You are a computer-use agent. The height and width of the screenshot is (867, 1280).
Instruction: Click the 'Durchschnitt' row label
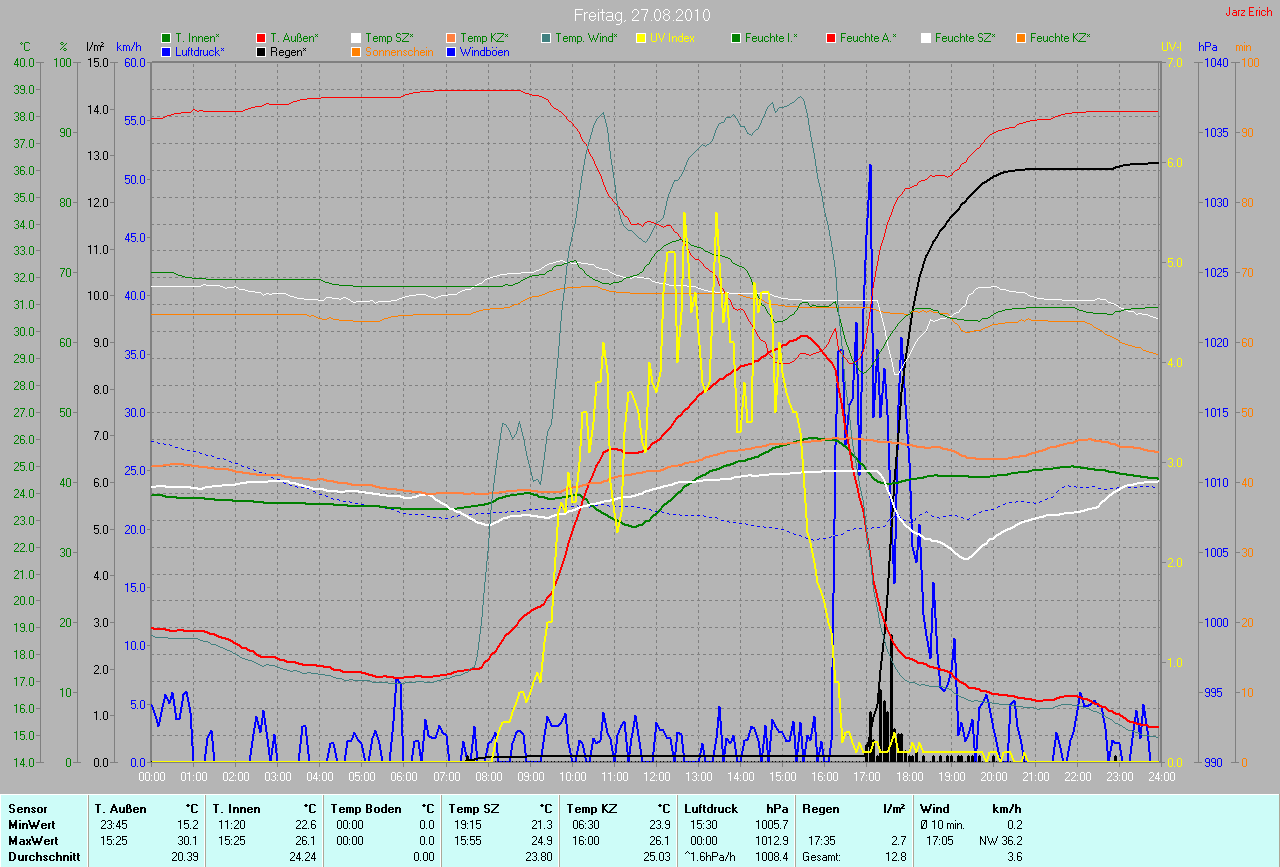click(x=44, y=857)
